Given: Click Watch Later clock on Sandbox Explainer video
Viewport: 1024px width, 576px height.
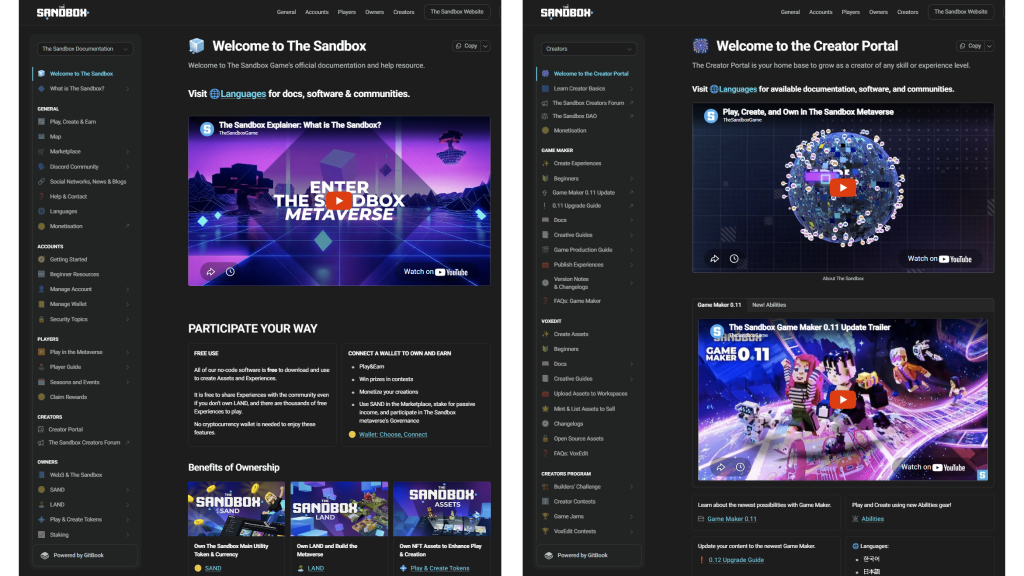Looking at the screenshot, I should (230, 271).
